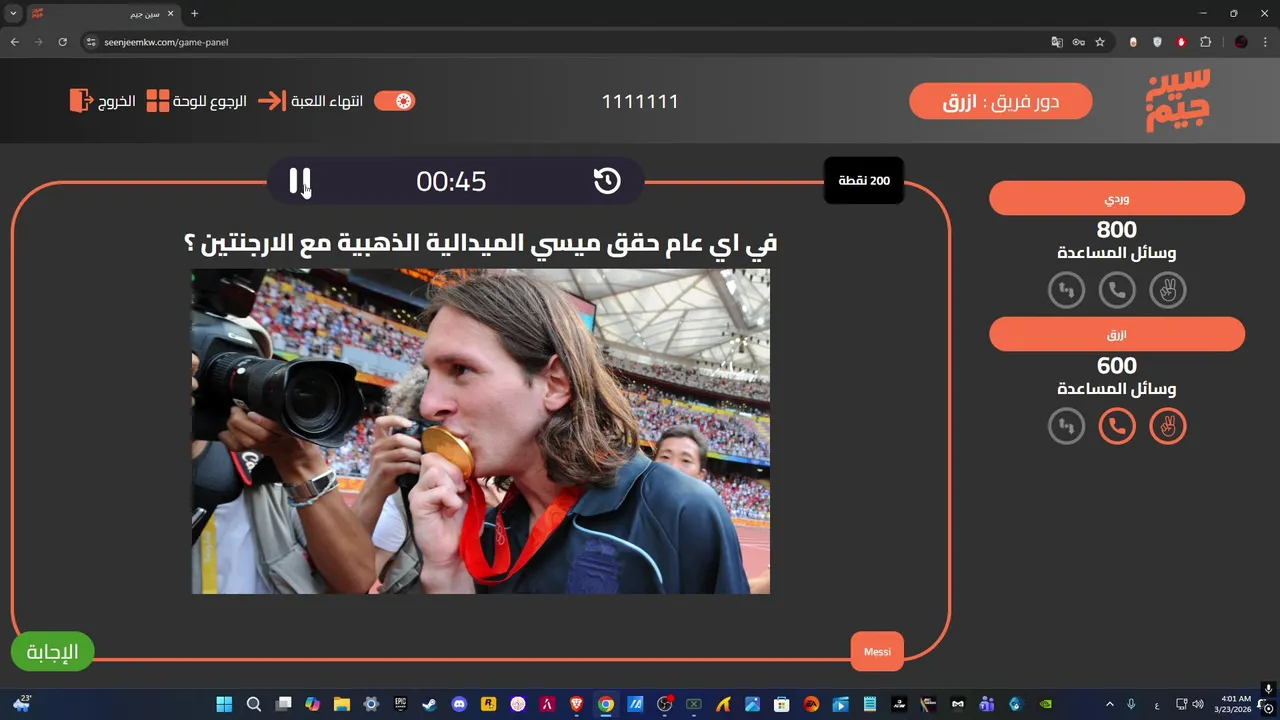The height and width of the screenshot is (720, 1280).
Task: Open File Explorer from the taskbar
Action: click(x=342, y=704)
